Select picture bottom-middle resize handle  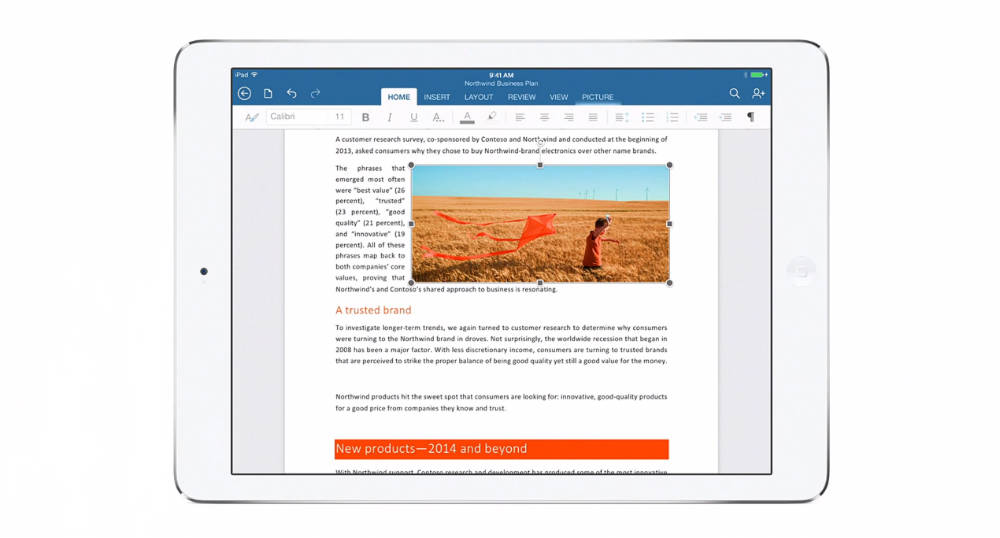pos(540,282)
